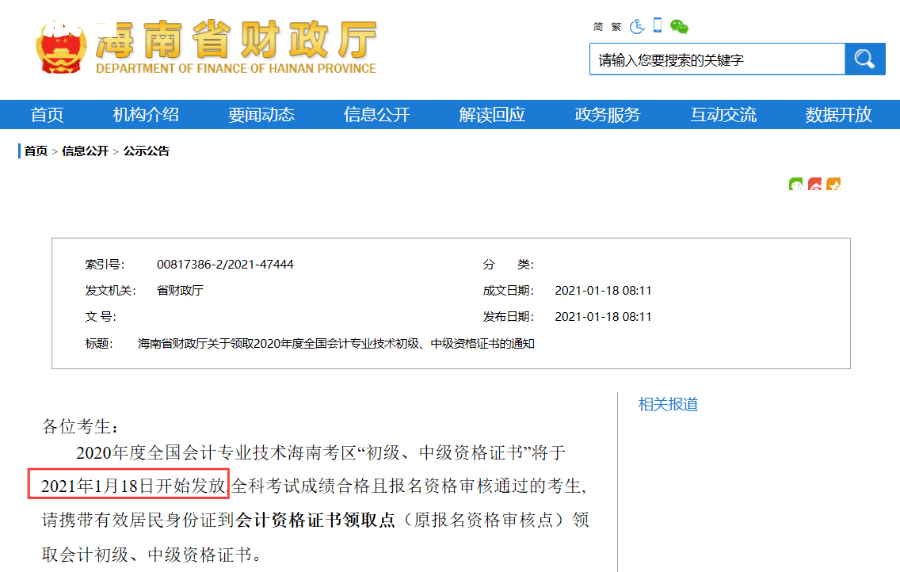Share via the green WeChat share icon
Screen dimensions: 900x572
(x=796, y=184)
